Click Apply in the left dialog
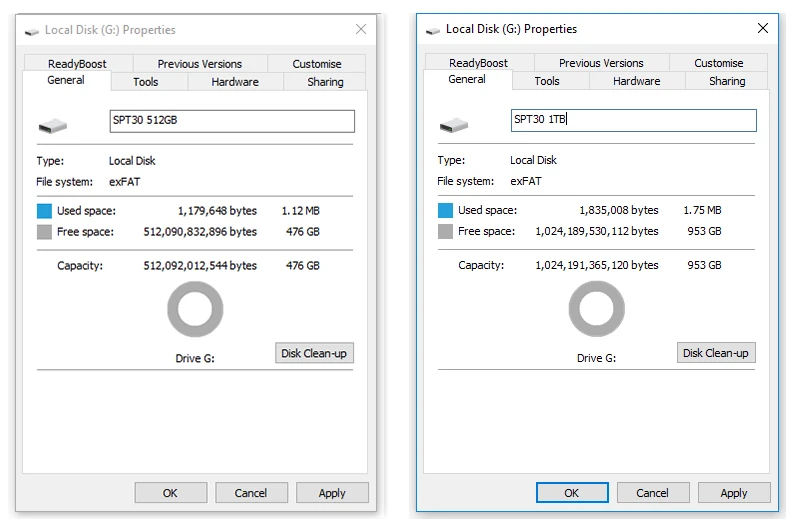 (x=332, y=493)
